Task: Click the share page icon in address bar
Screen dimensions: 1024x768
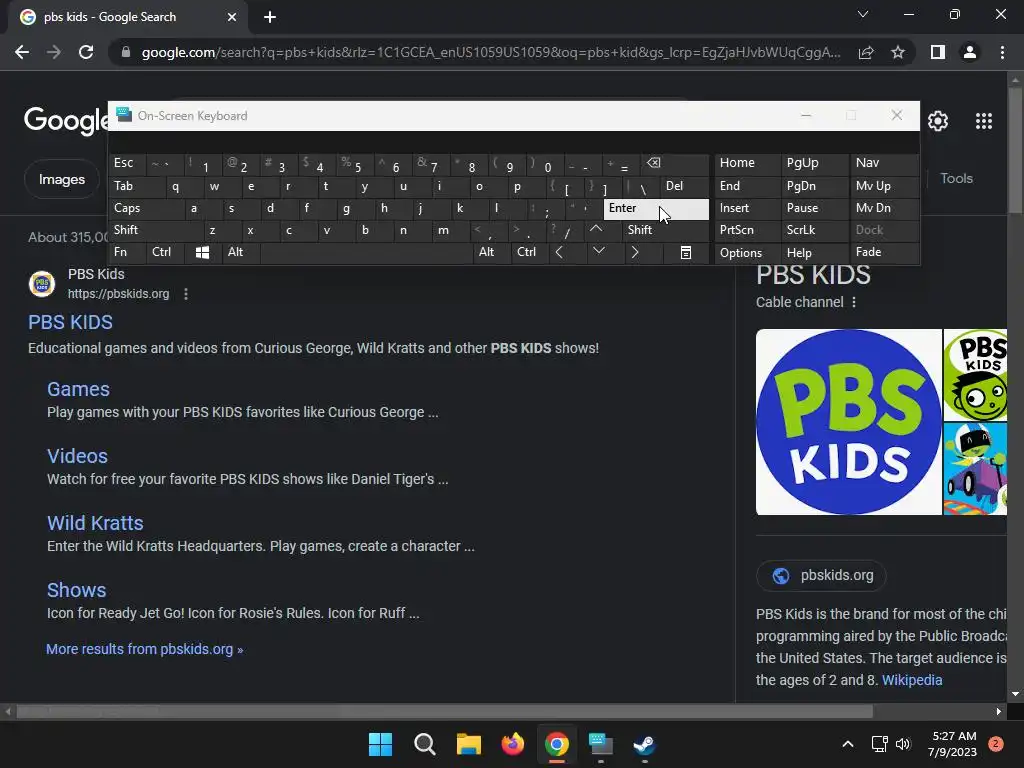Action: coord(866,52)
